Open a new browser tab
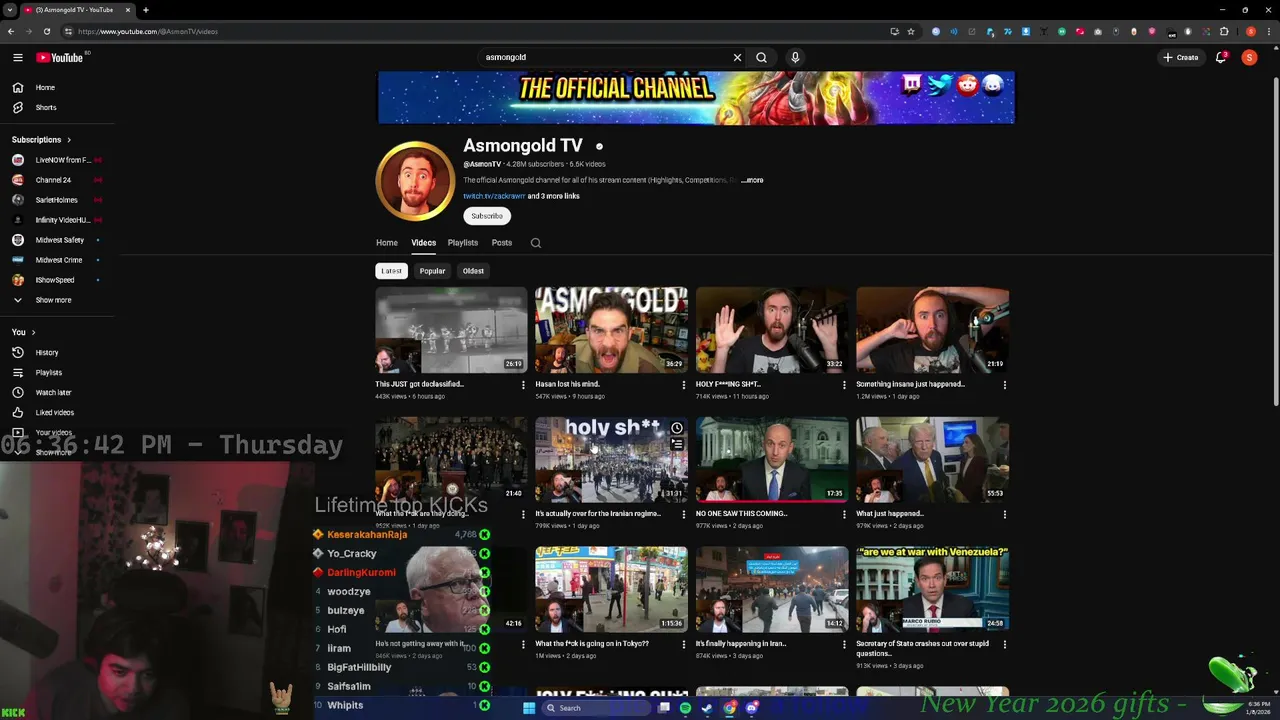Viewport: 1280px width, 720px height. click(x=146, y=10)
